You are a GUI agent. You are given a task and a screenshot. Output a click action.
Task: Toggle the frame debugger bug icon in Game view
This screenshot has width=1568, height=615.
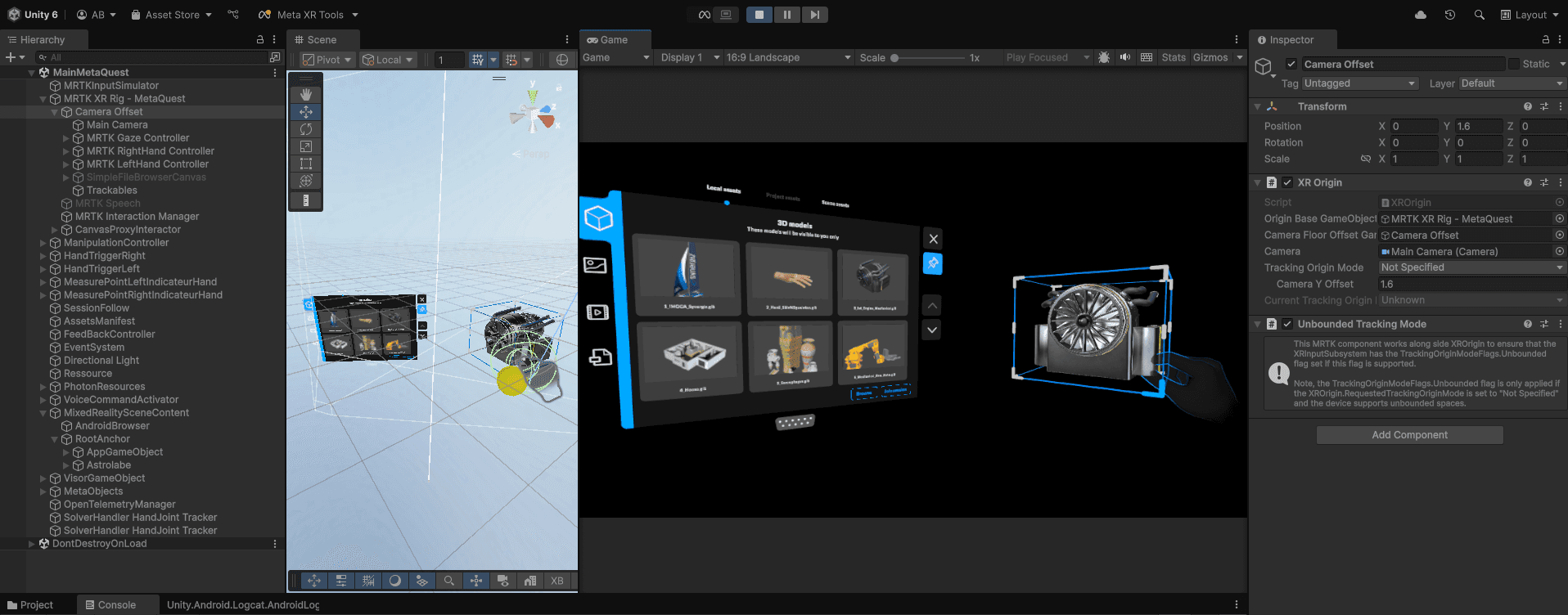[1104, 57]
